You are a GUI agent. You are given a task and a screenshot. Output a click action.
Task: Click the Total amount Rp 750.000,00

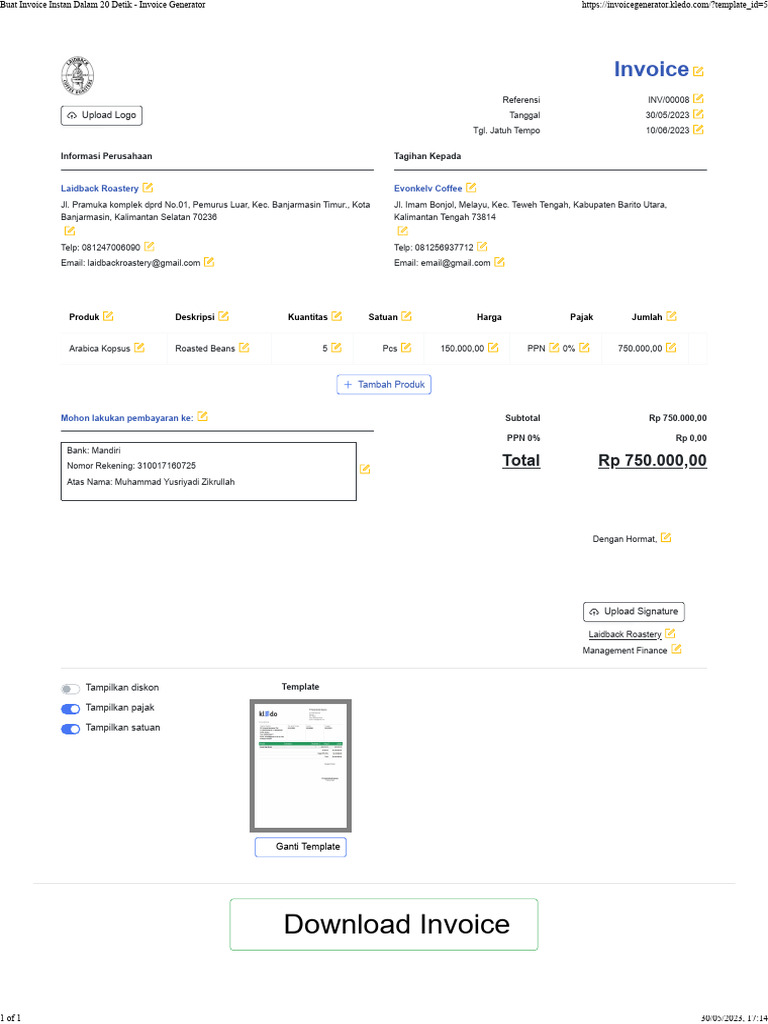click(x=652, y=460)
